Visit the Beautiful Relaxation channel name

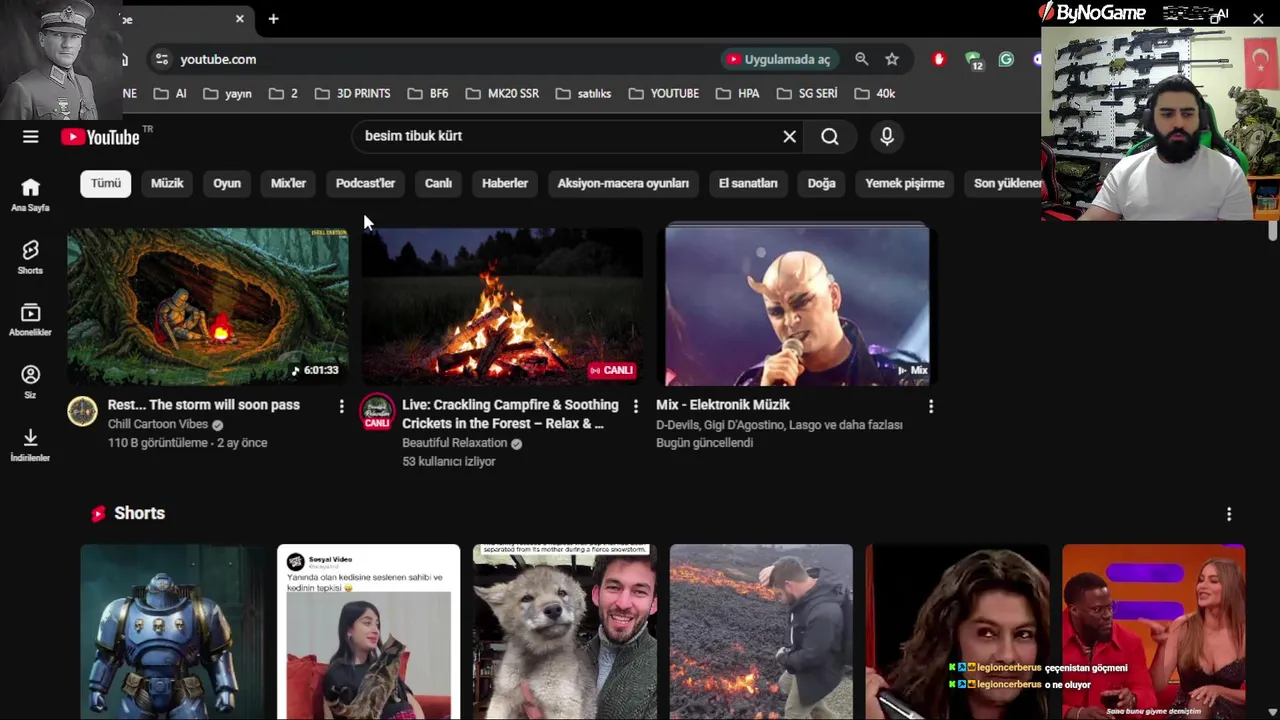pyautogui.click(x=455, y=443)
